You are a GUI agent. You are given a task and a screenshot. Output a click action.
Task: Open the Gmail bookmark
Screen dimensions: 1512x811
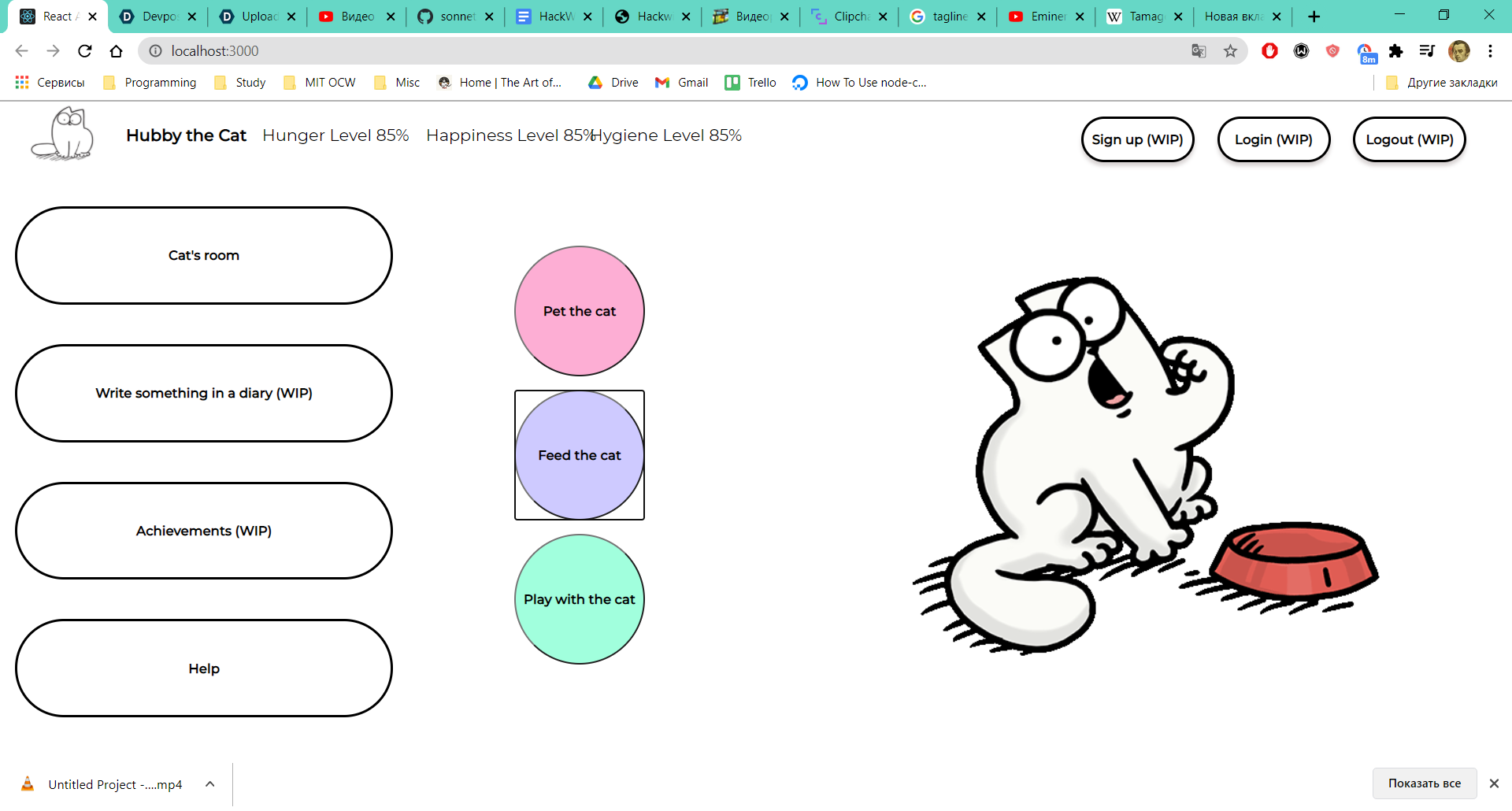tap(682, 83)
